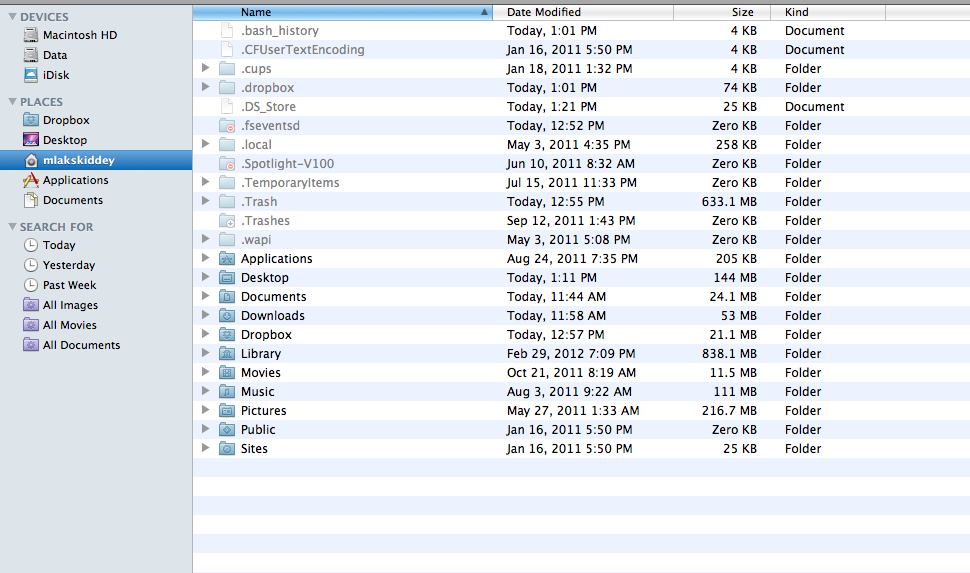Sort by Size column header

722,12
